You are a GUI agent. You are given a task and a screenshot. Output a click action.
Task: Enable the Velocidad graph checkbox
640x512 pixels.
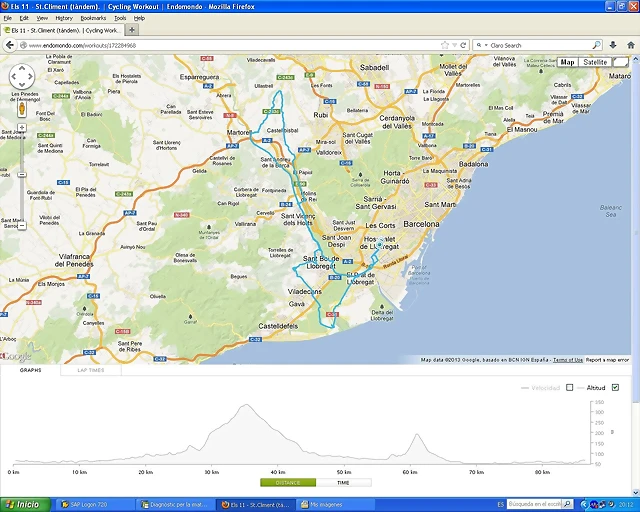click(x=569, y=387)
